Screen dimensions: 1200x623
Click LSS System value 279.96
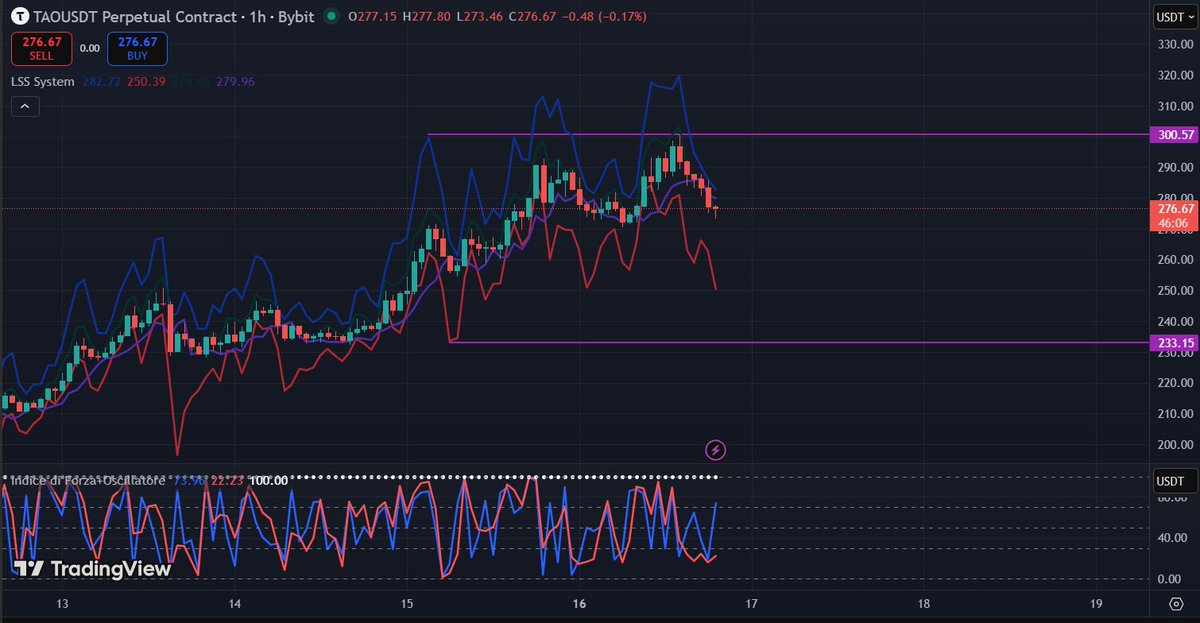point(235,81)
